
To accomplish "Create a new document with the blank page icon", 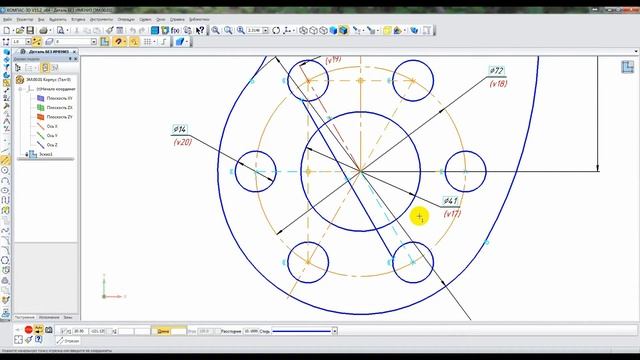I will click(x=7, y=30).
